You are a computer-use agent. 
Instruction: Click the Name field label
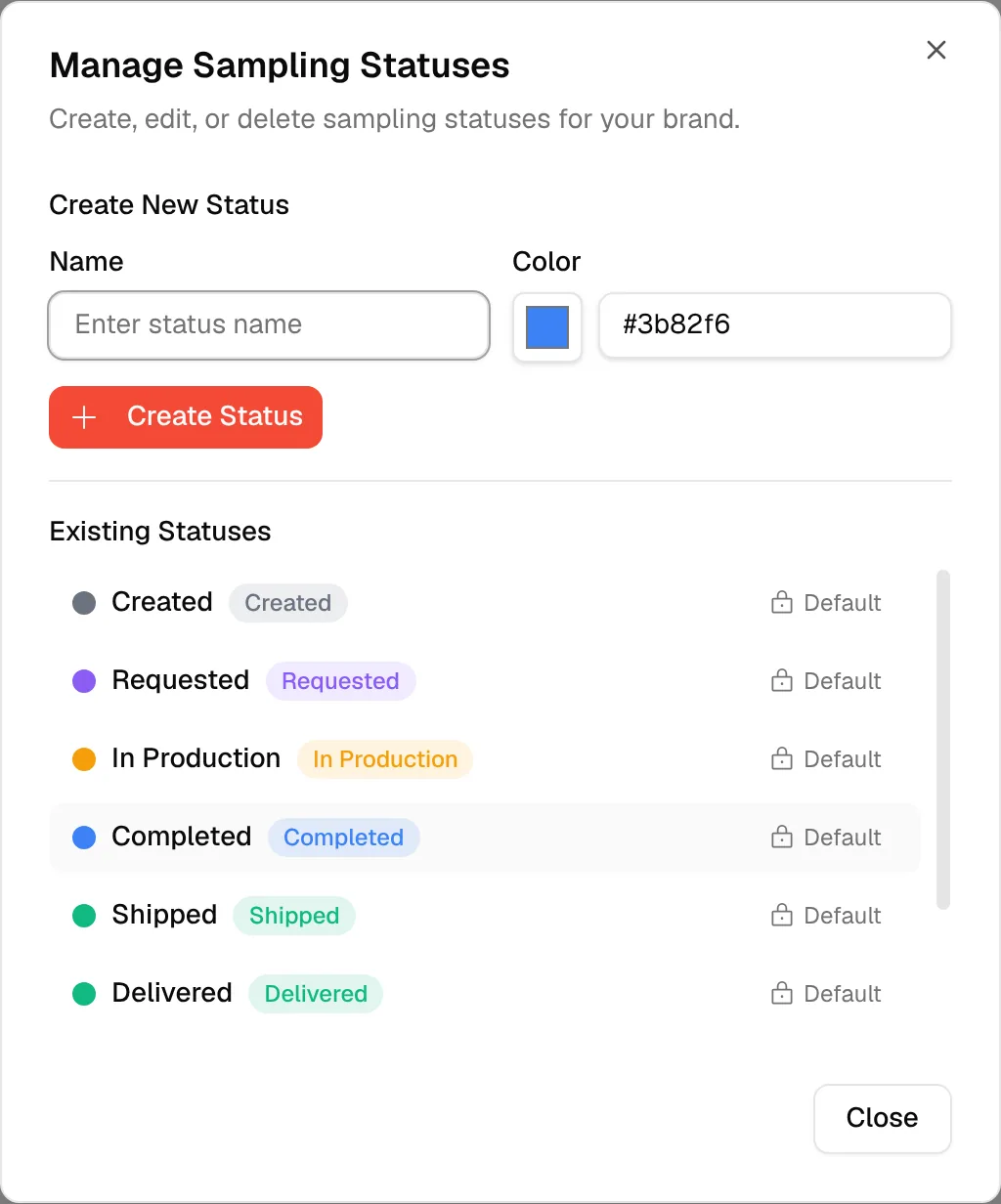point(86,262)
